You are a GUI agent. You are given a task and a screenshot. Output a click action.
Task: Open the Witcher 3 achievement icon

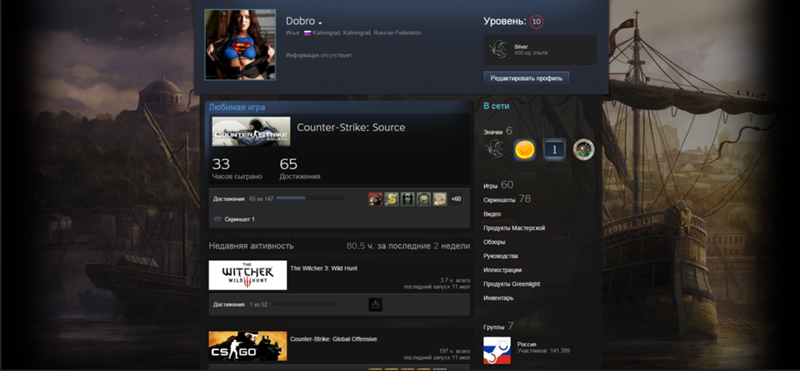pyautogui.click(x=375, y=305)
